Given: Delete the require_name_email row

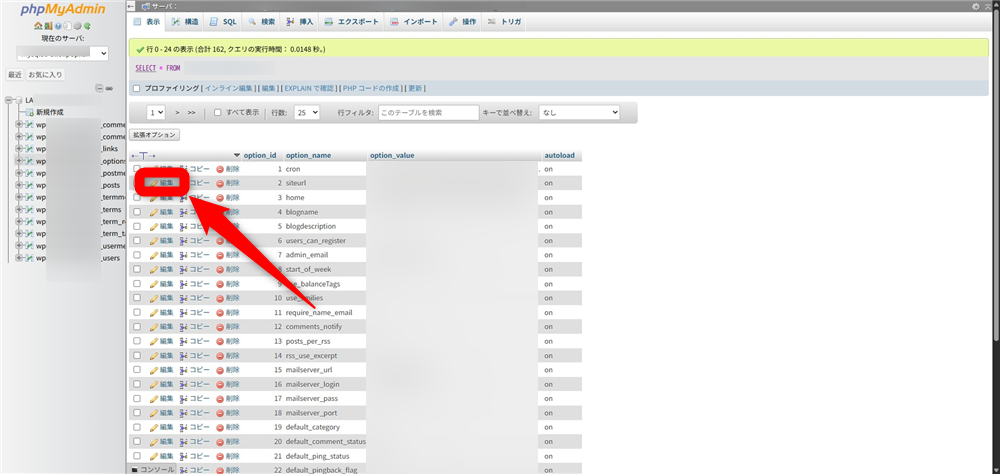Looking at the screenshot, I should 228,313.
